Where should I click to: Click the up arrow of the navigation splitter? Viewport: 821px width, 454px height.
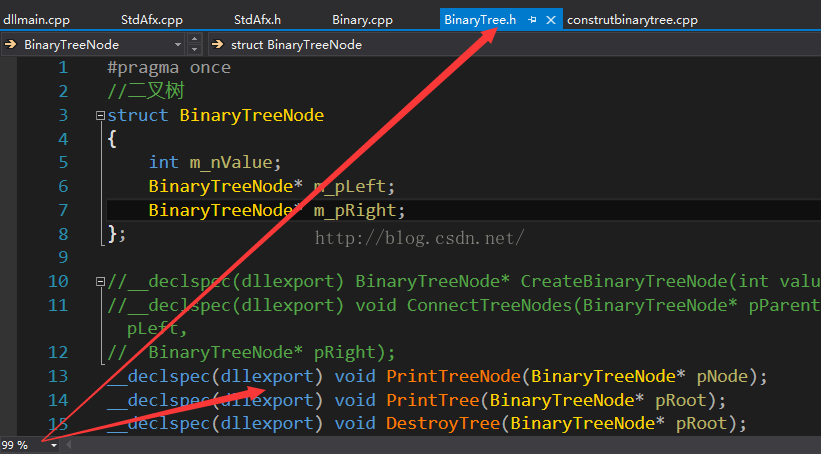click(x=194, y=39)
